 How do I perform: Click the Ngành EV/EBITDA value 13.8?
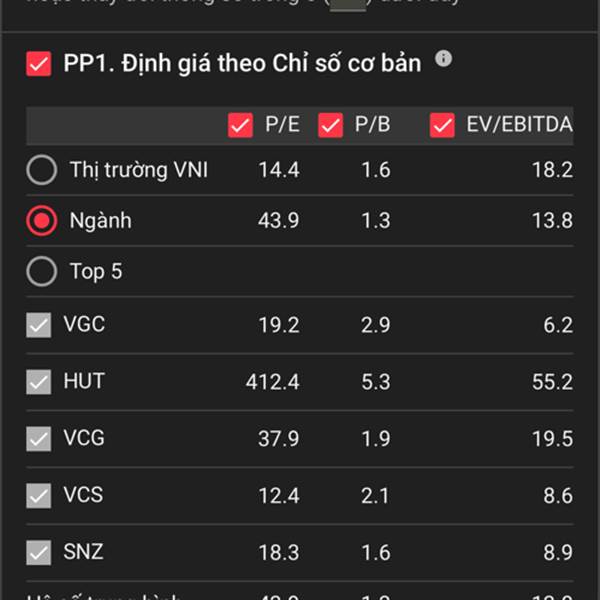tap(553, 221)
